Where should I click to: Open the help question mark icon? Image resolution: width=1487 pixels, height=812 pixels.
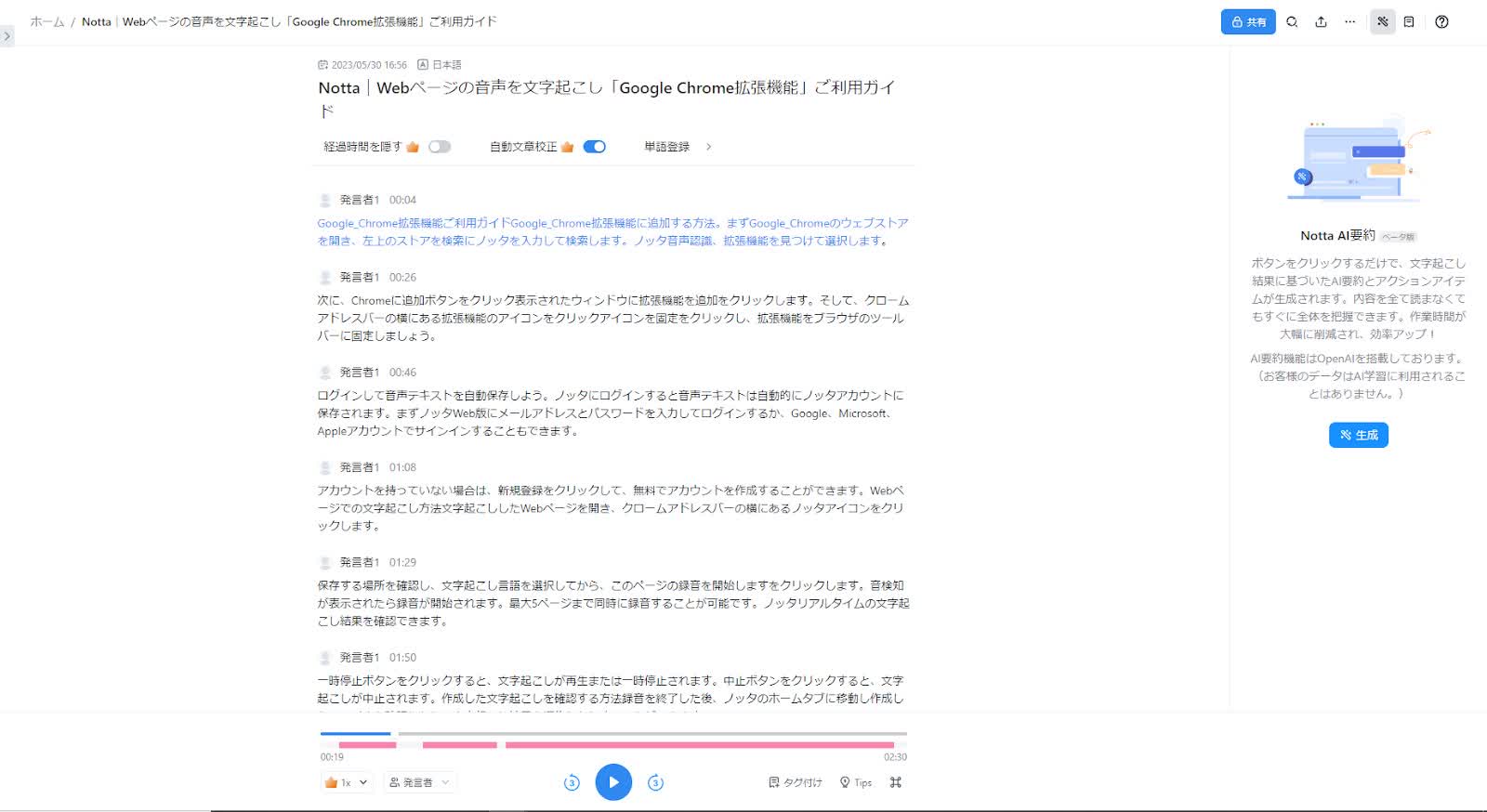tap(1441, 22)
